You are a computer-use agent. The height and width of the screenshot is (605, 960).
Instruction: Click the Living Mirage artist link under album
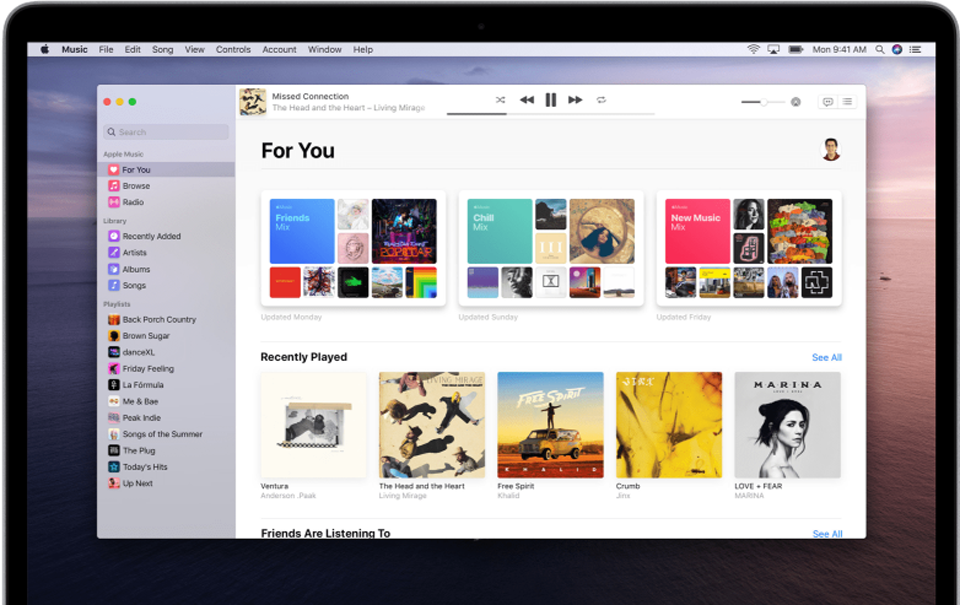coord(403,495)
